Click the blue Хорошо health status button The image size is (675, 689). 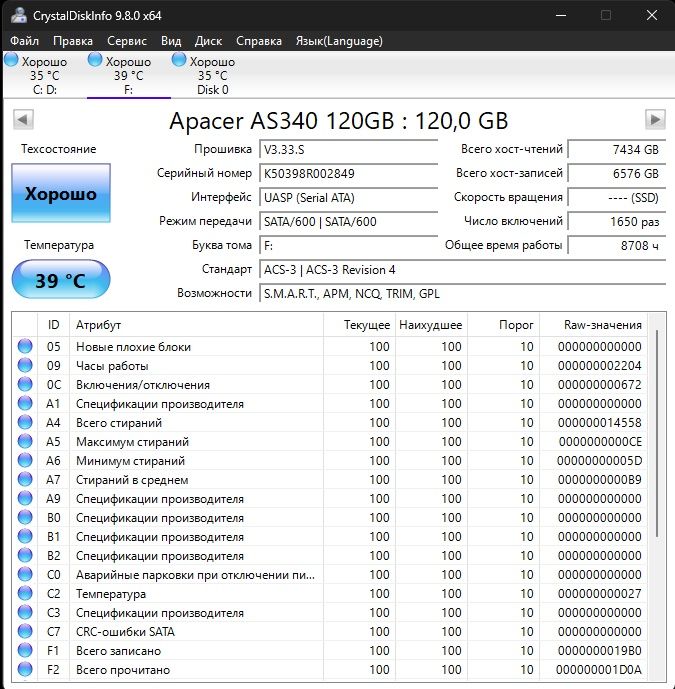tap(61, 193)
